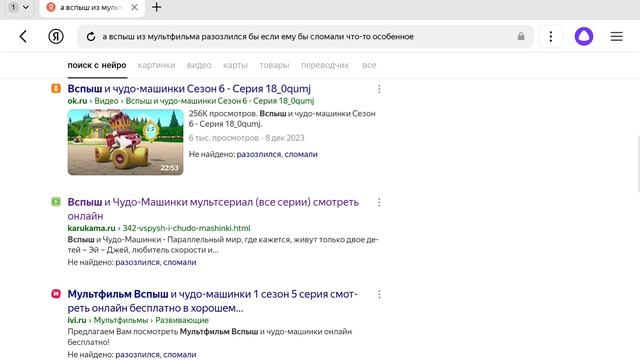Click 'разозлился' under the karukama.ru result
The height and width of the screenshot is (360, 640).
[138, 262]
